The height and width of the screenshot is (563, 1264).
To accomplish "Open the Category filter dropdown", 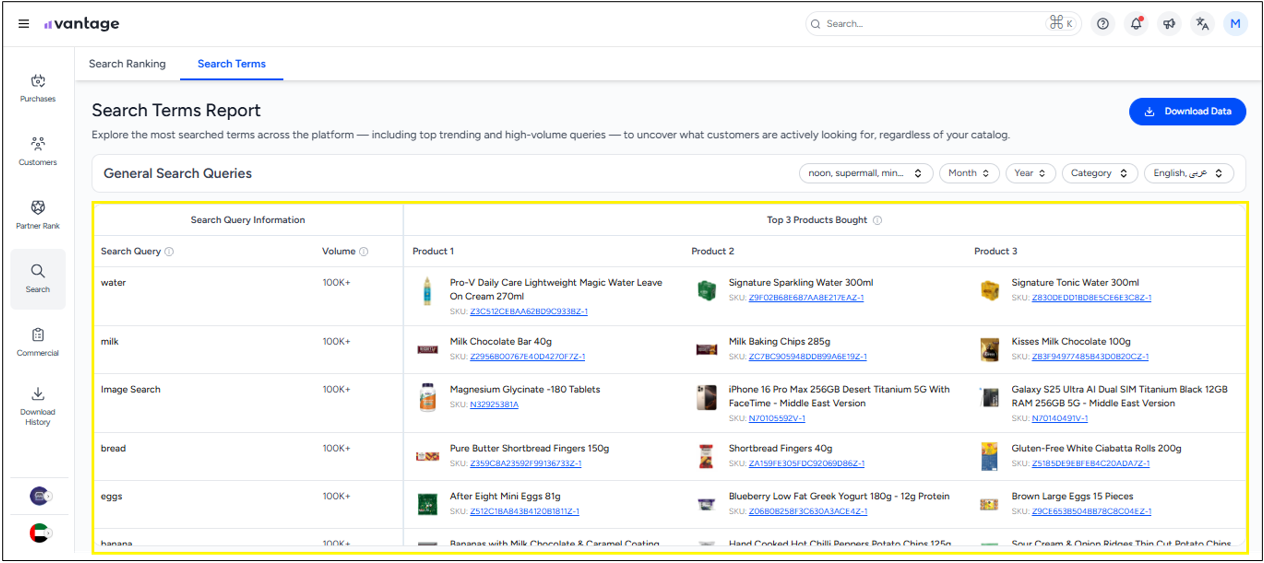I will 1099,173.
